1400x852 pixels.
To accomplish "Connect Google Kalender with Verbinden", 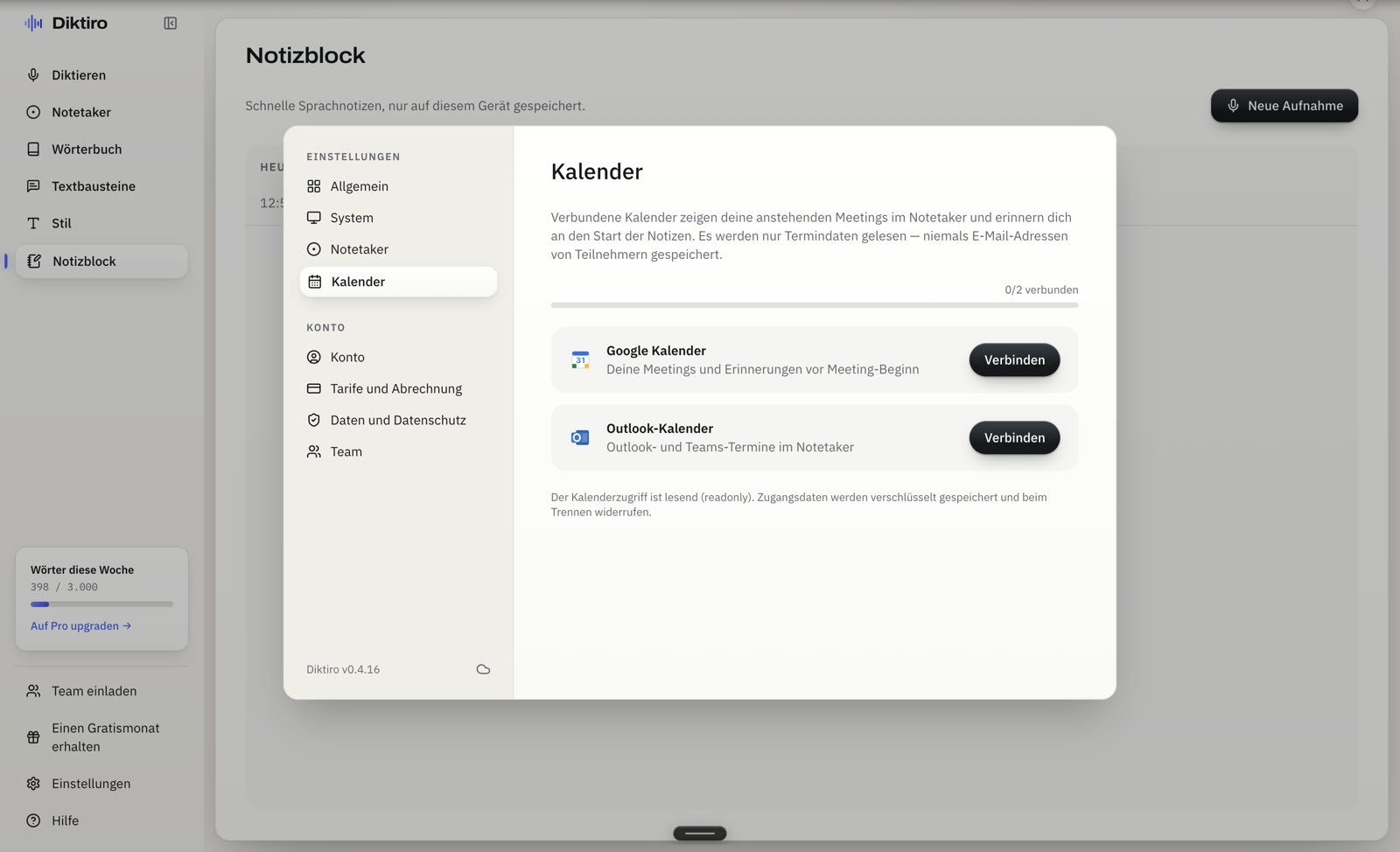I will click(1014, 360).
